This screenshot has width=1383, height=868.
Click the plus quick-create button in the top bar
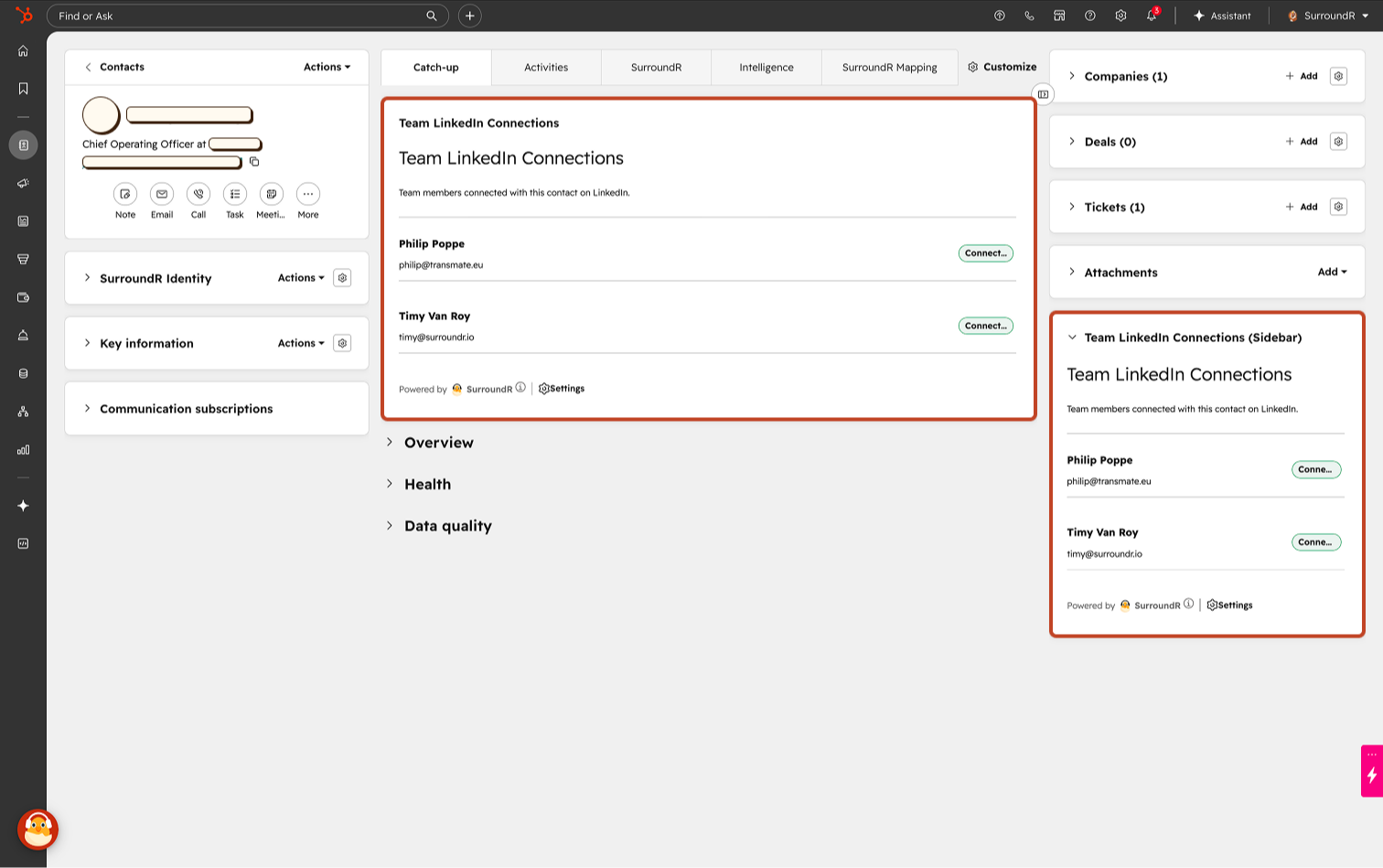[x=469, y=16]
